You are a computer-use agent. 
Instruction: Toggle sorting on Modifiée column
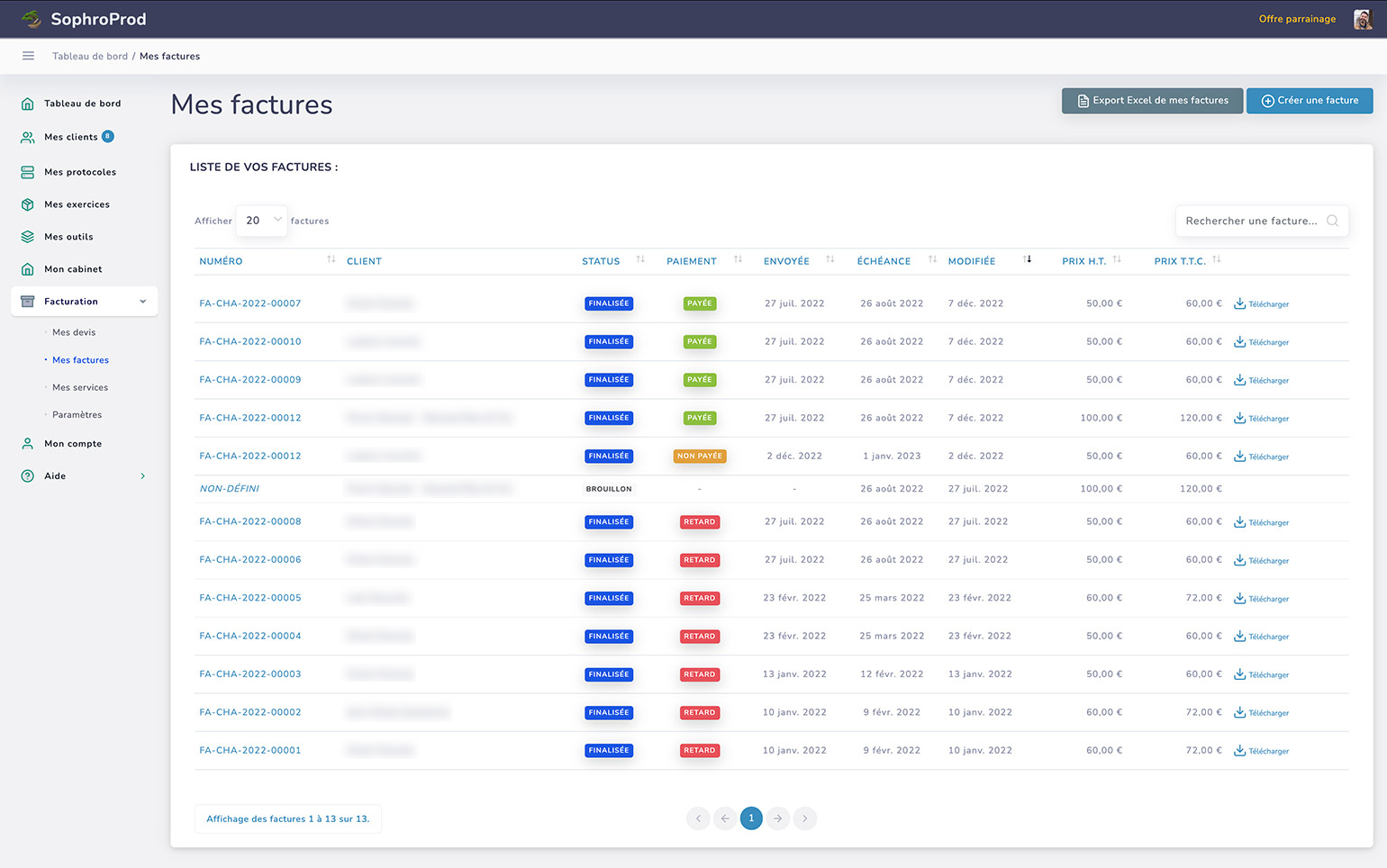[x=1027, y=260]
